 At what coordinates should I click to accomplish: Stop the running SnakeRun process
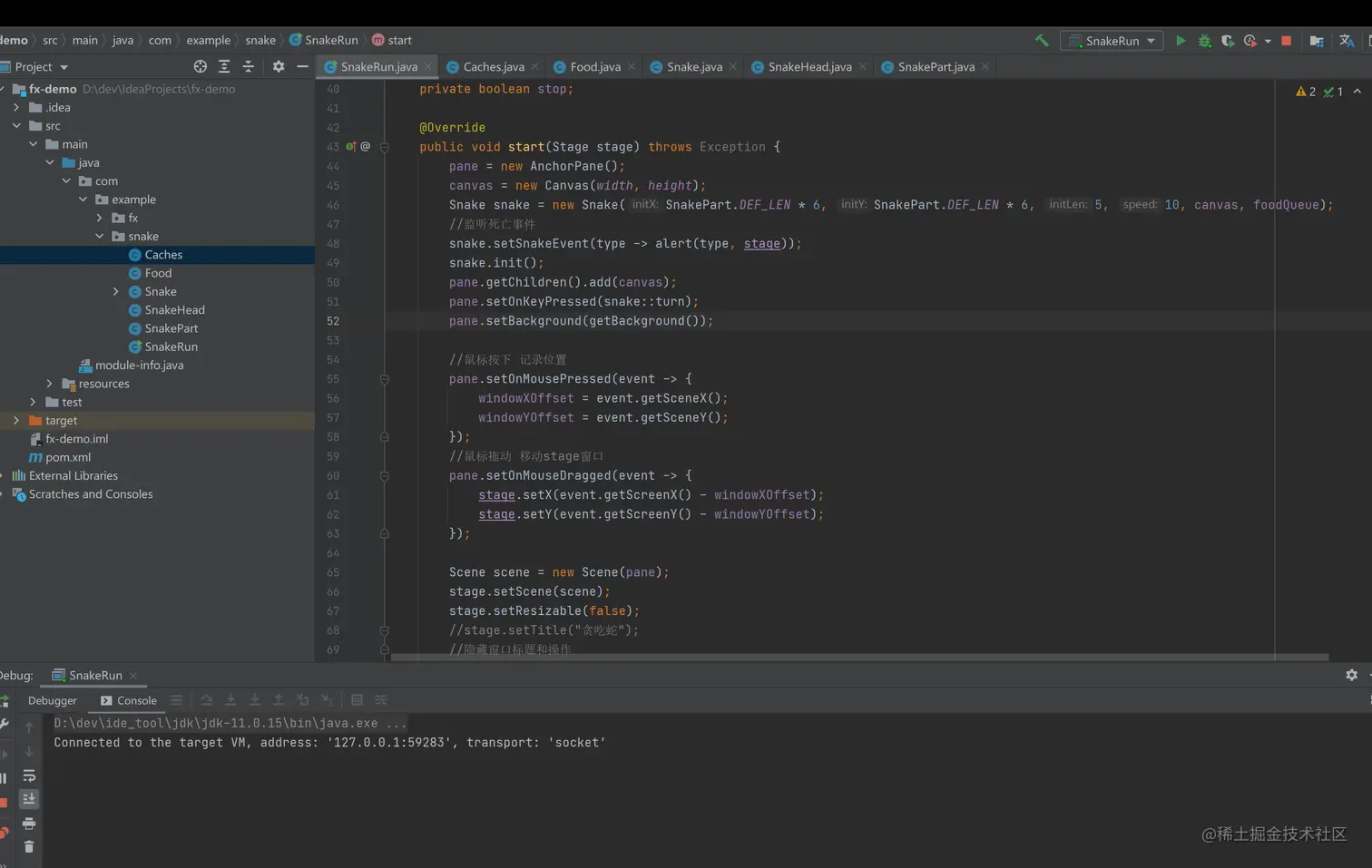pyautogui.click(x=1286, y=41)
